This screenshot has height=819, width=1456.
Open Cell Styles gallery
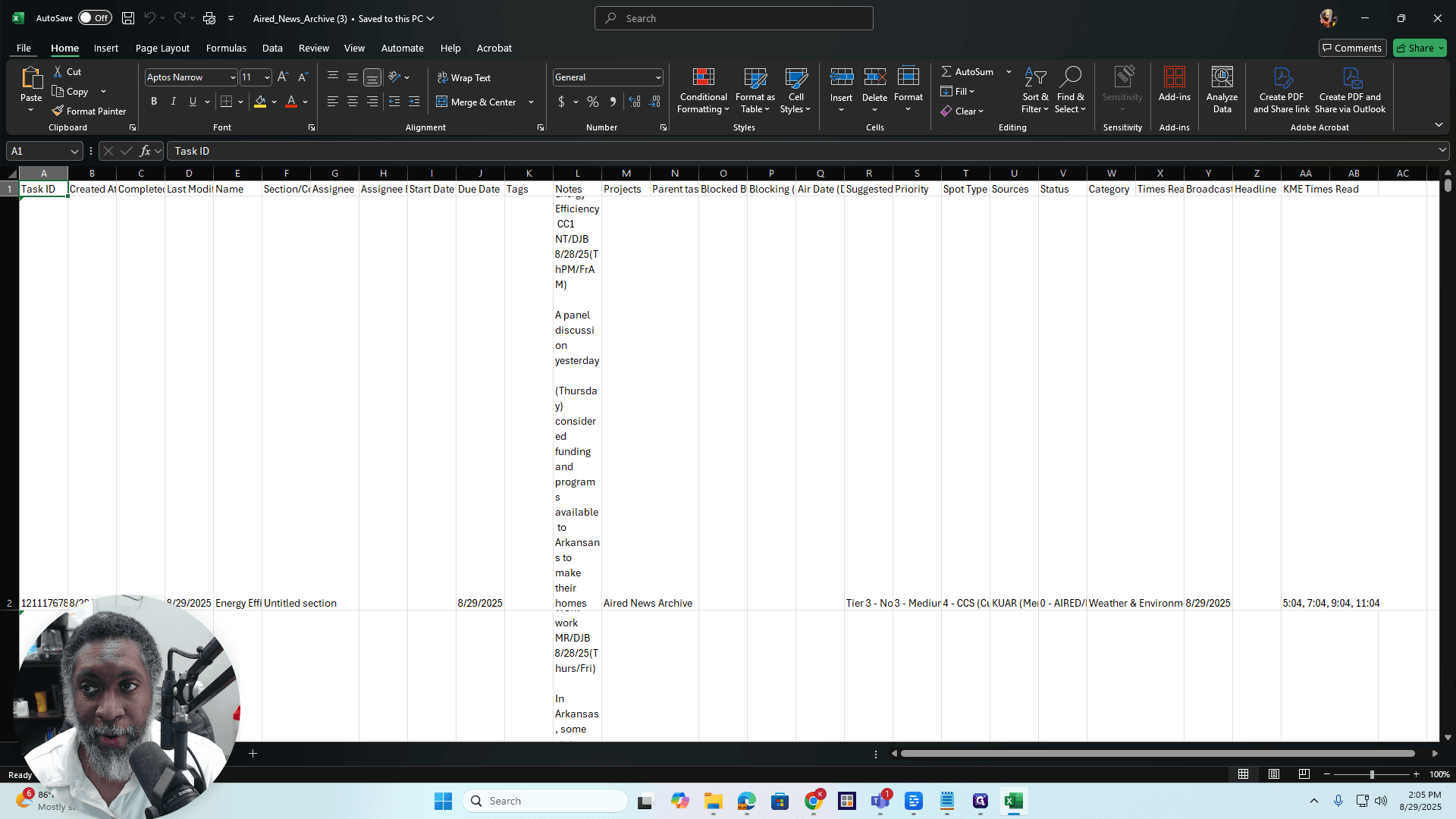pyautogui.click(x=795, y=90)
